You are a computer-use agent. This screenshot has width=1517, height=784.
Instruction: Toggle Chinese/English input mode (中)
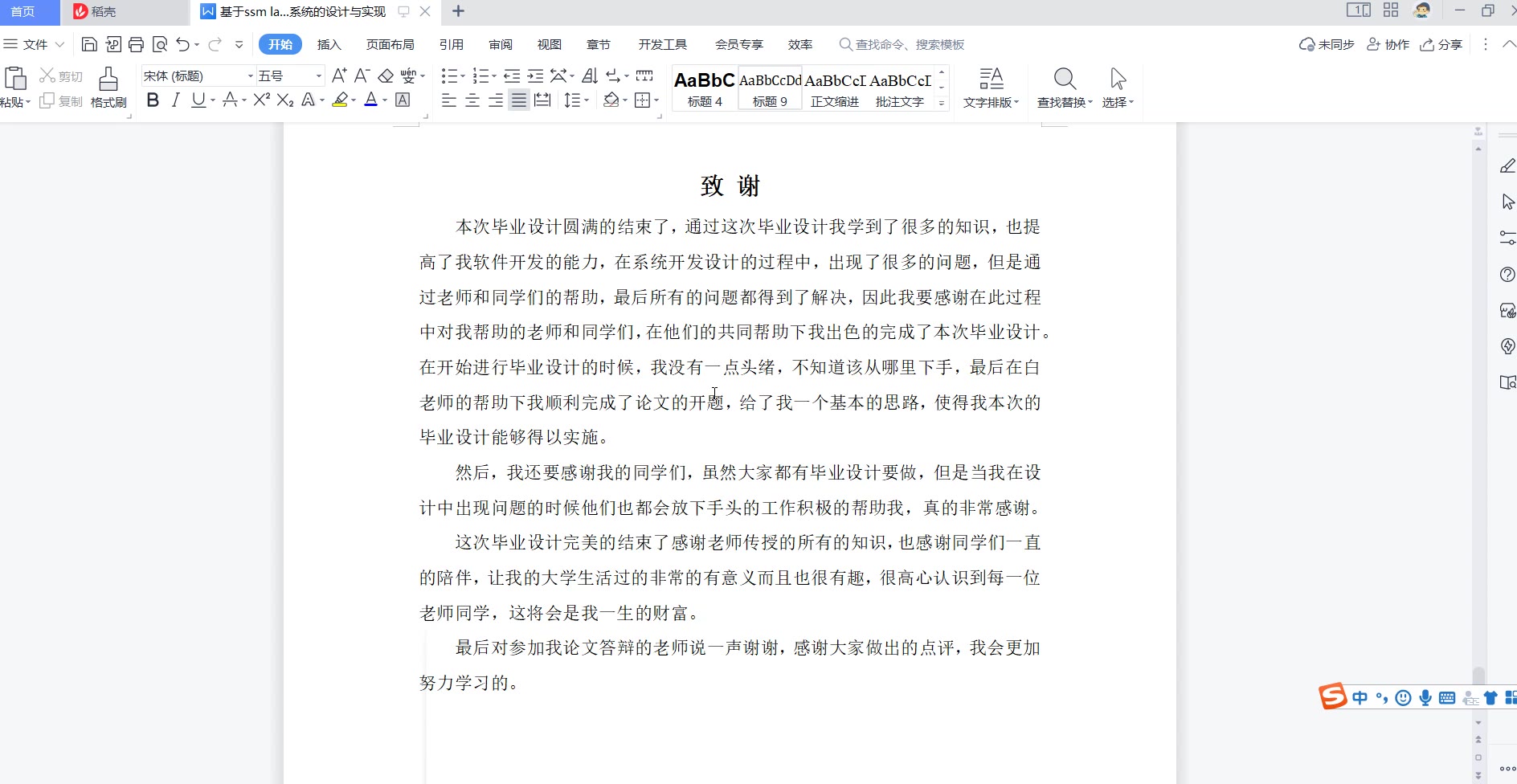1360,698
